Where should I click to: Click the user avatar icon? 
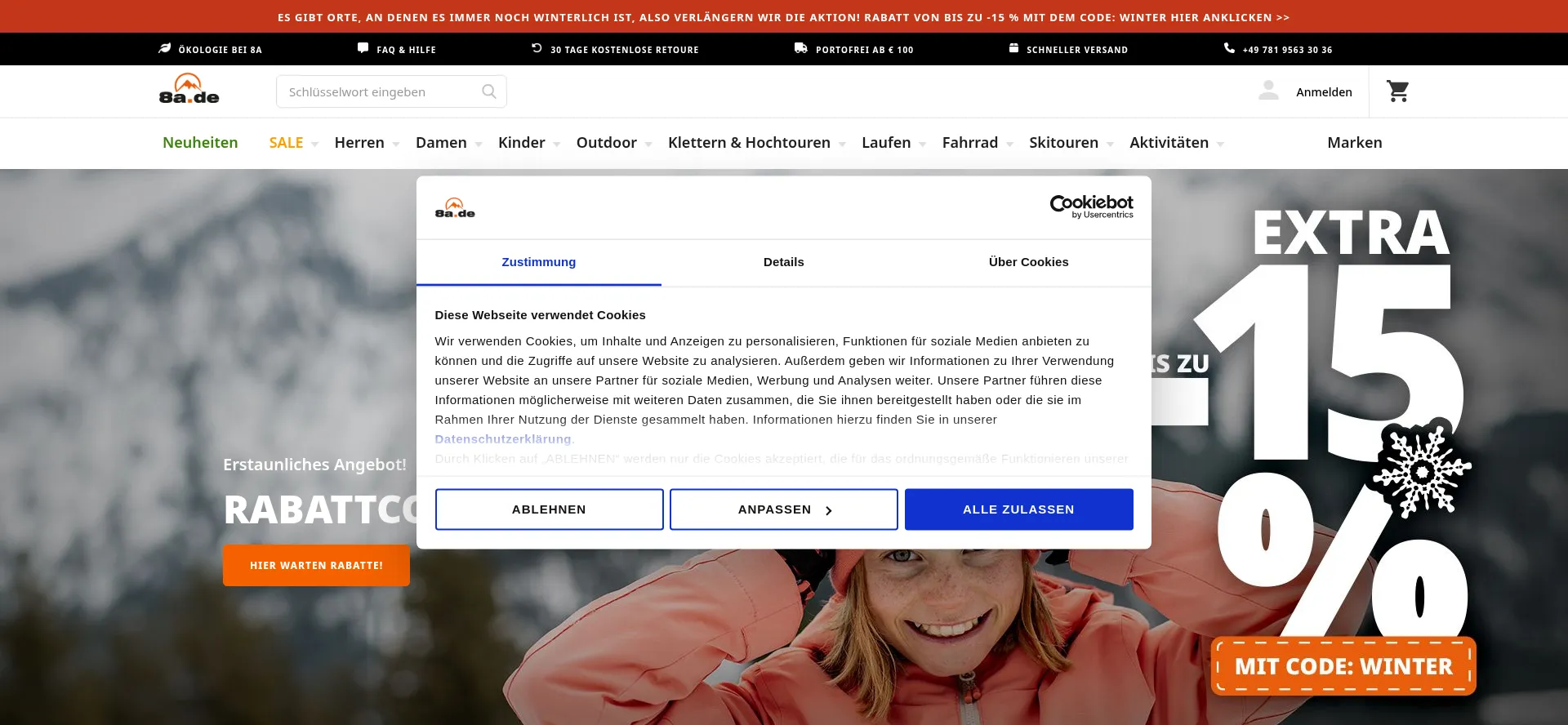click(x=1268, y=91)
